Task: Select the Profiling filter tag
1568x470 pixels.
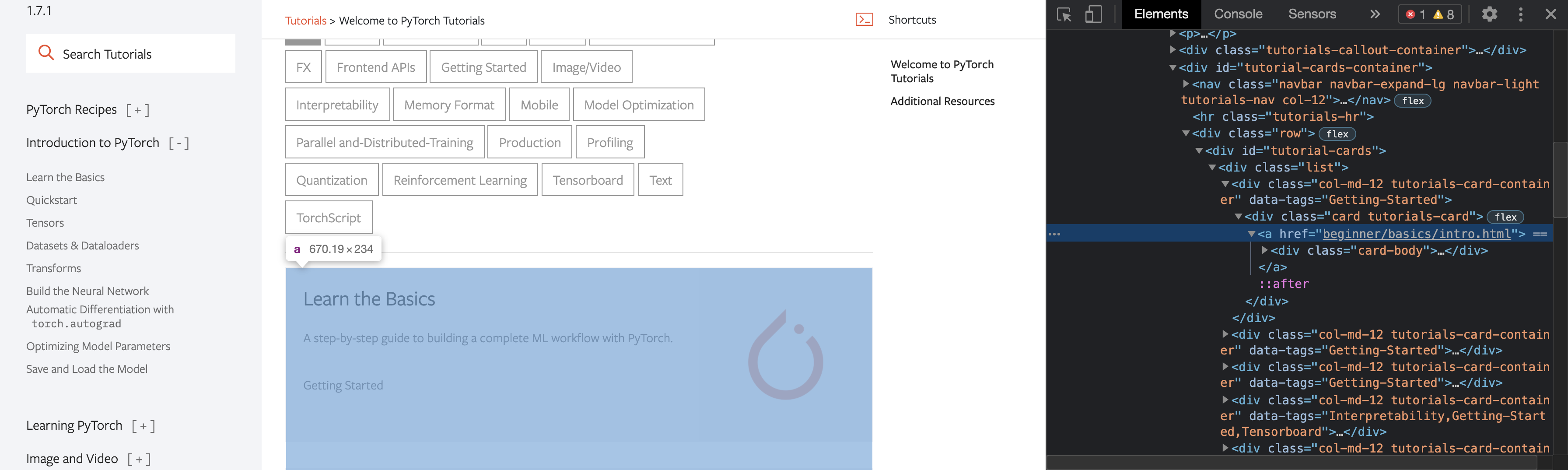Action: coord(610,143)
